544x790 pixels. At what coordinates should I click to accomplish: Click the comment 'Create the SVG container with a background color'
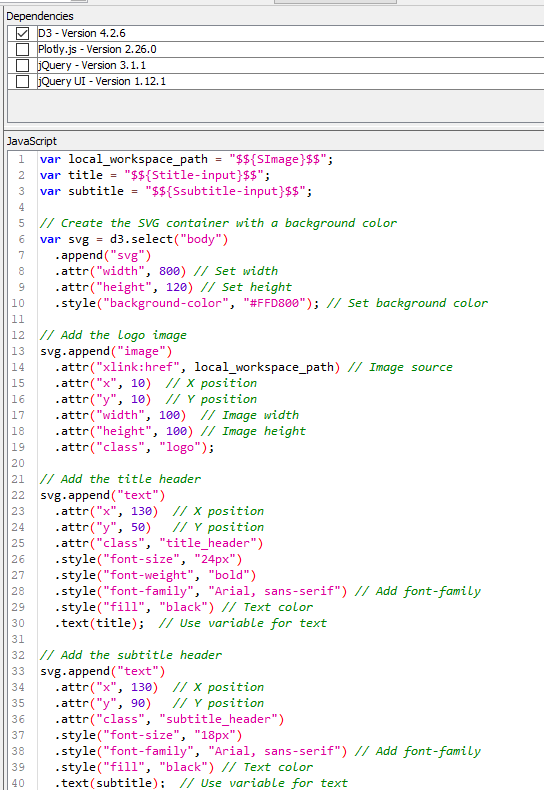pyautogui.click(x=218, y=223)
